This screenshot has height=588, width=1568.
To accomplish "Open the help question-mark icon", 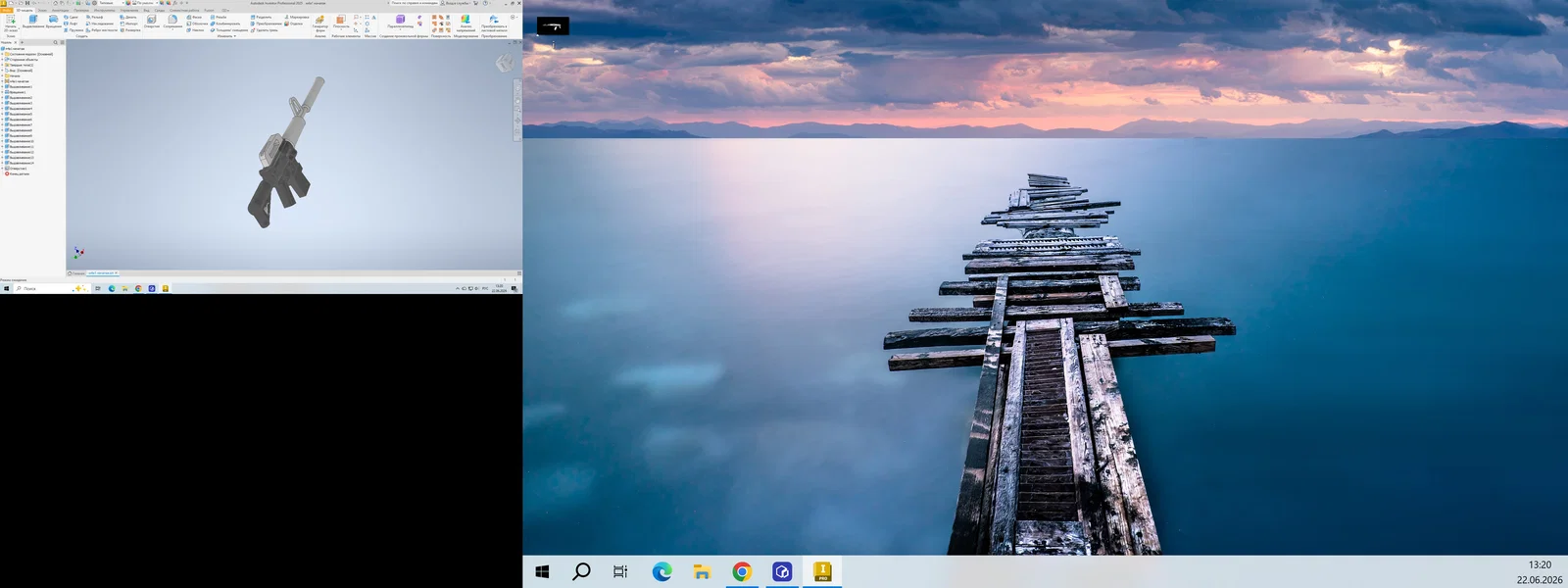I will click(x=485, y=3).
